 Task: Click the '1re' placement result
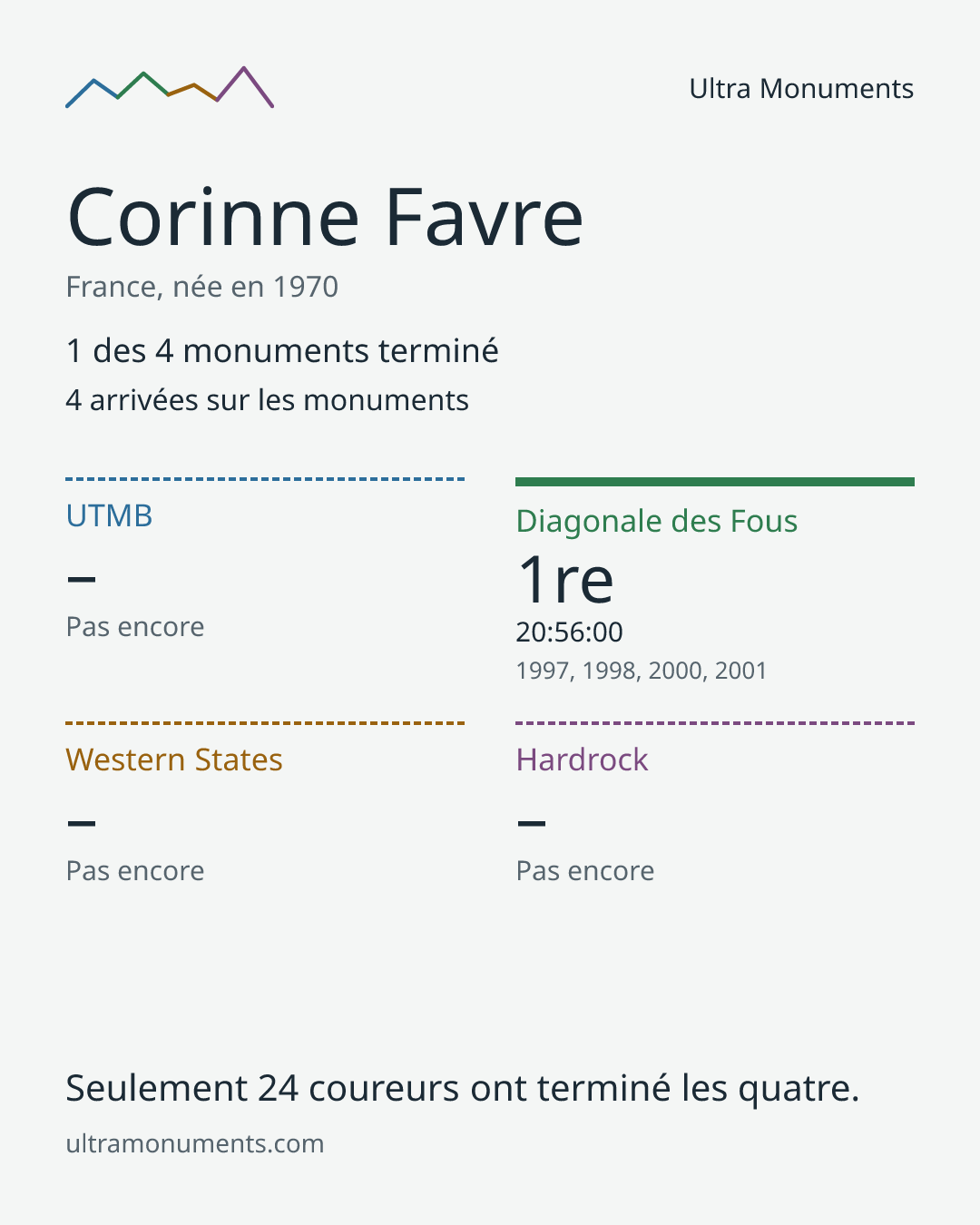pos(565,580)
